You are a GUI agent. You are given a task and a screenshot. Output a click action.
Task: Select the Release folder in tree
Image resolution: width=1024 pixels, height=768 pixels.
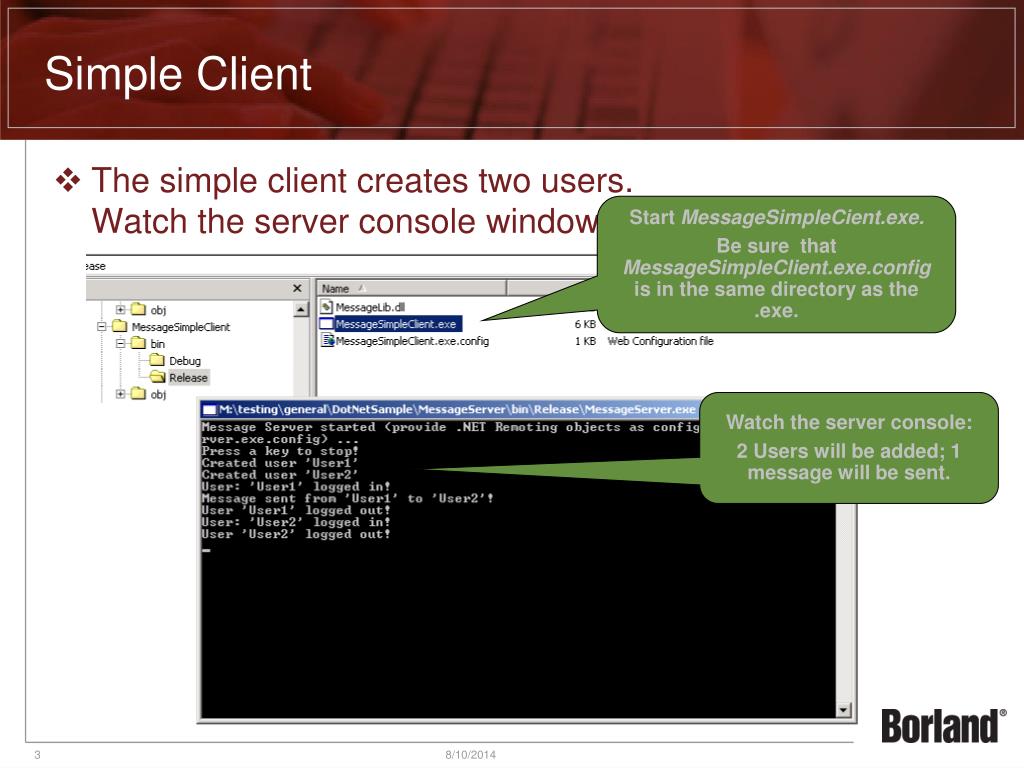click(188, 377)
